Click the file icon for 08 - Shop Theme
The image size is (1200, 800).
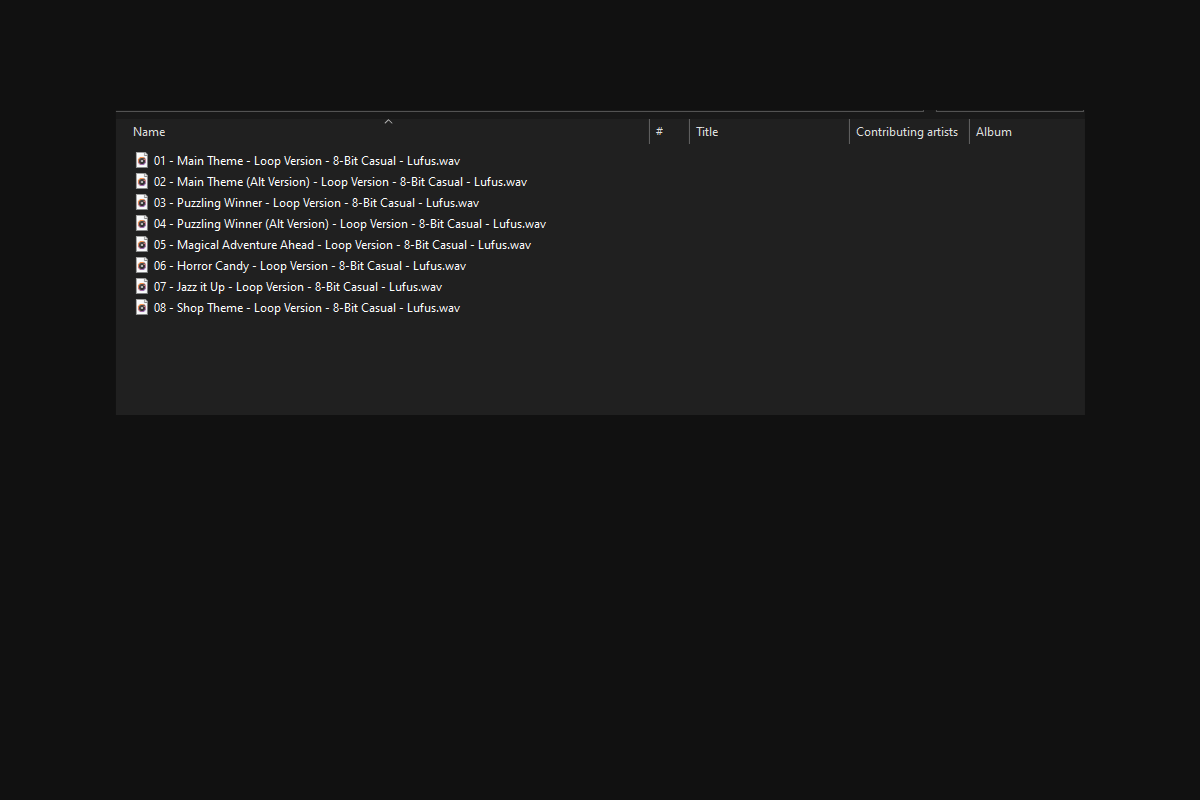click(x=142, y=307)
